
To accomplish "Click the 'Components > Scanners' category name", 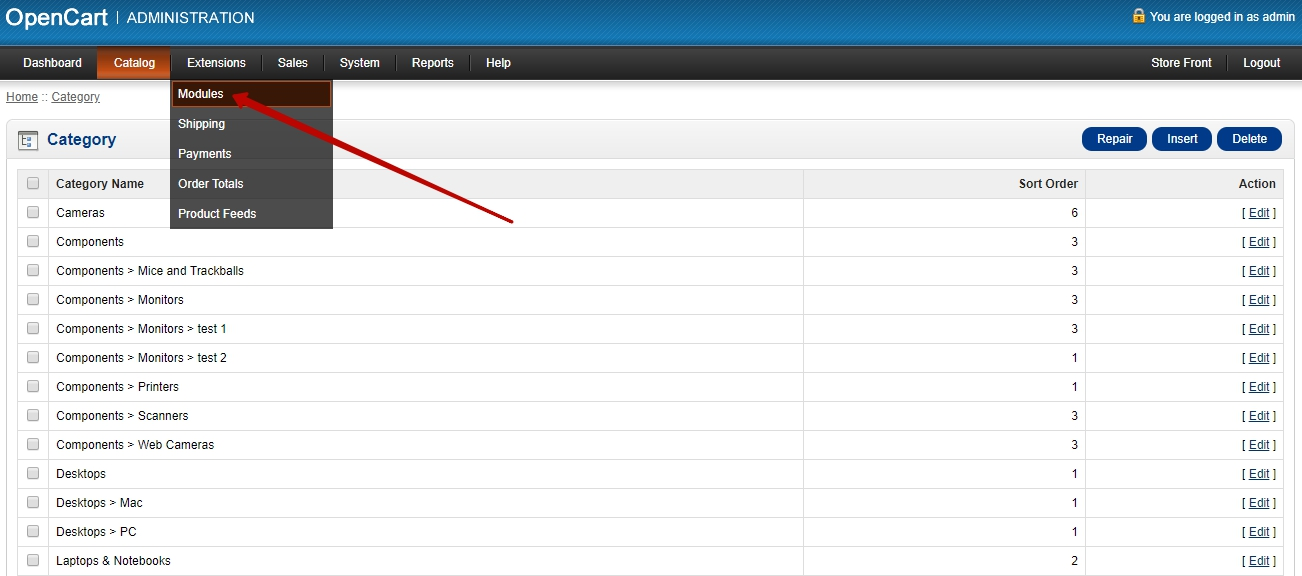I will 122,416.
